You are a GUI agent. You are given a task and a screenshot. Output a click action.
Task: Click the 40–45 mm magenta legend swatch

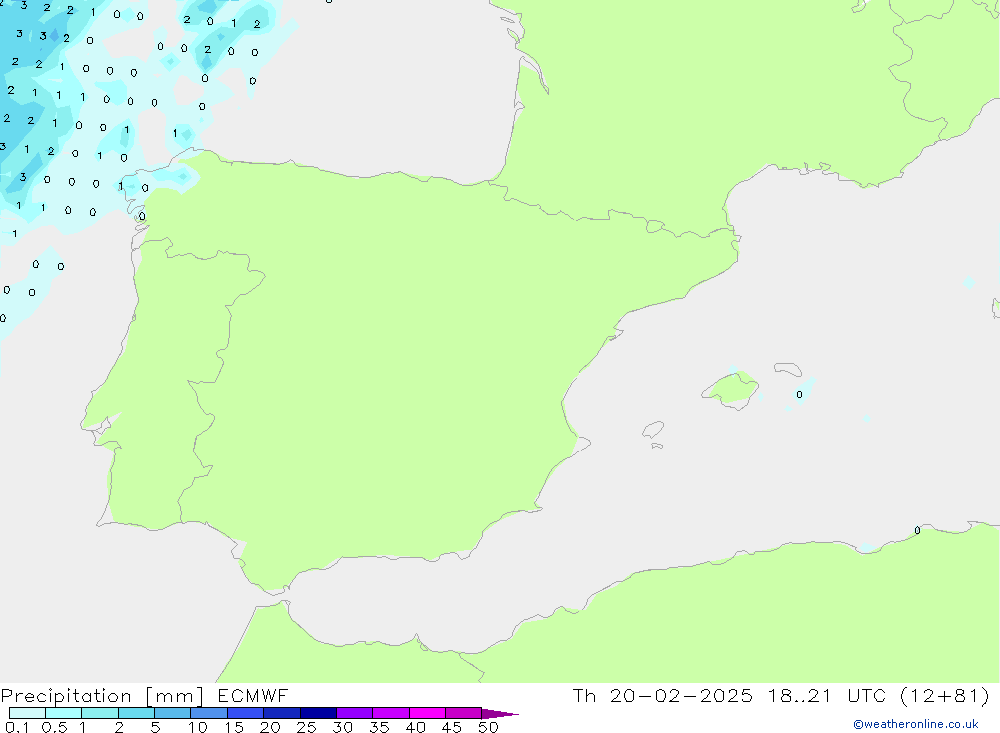pyautogui.click(x=427, y=713)
